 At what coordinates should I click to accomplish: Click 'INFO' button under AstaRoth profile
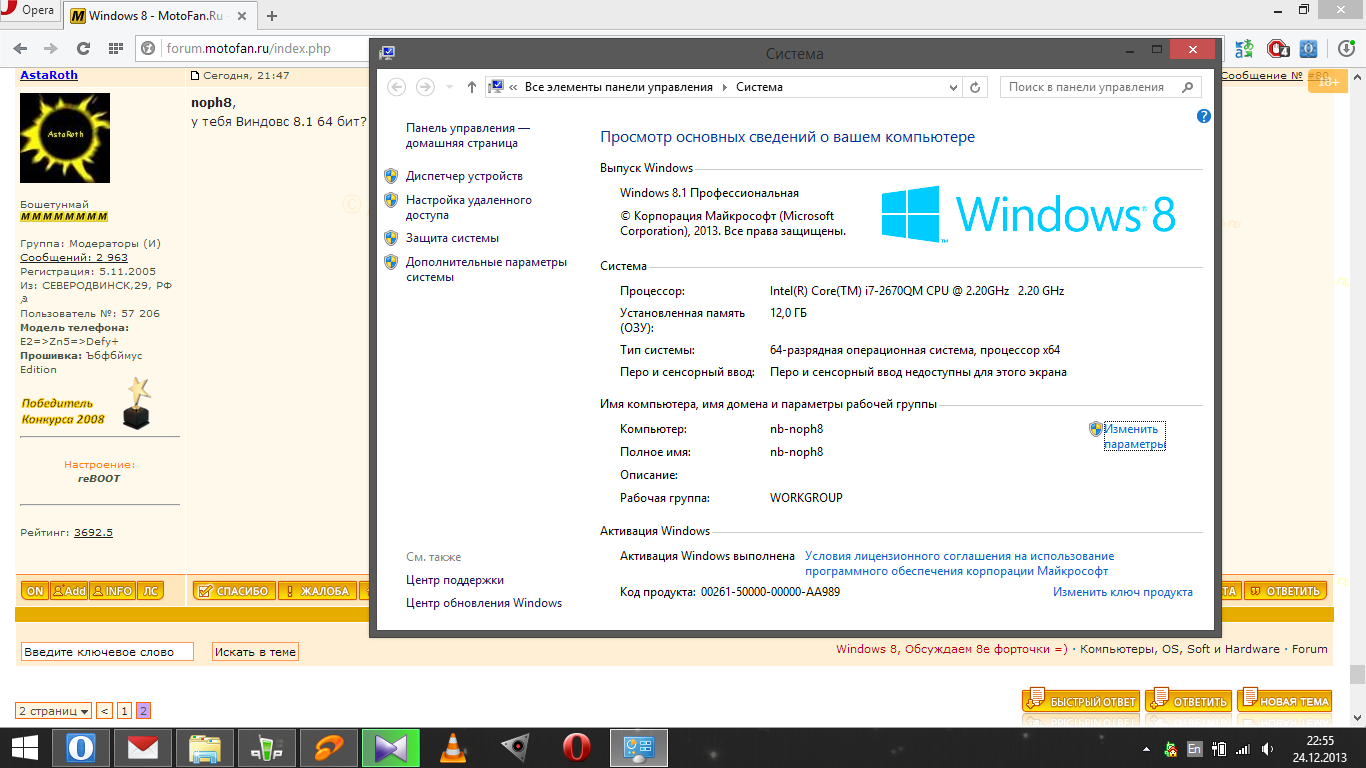coord(112,591)
